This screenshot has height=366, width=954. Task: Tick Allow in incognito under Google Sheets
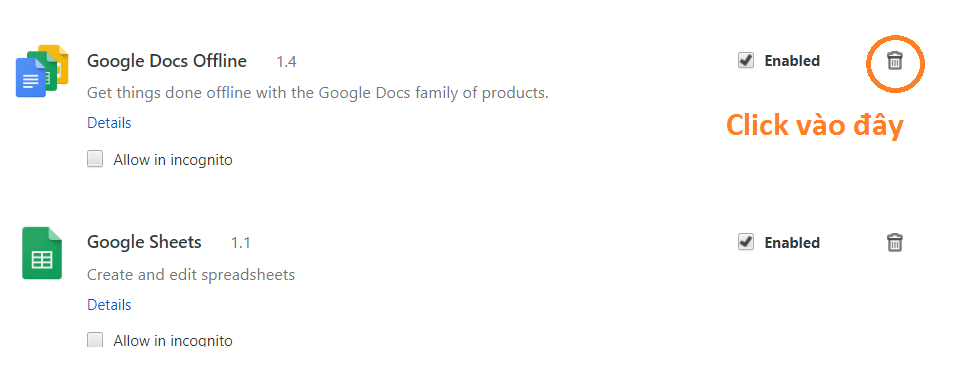click(x=95, y=339)
